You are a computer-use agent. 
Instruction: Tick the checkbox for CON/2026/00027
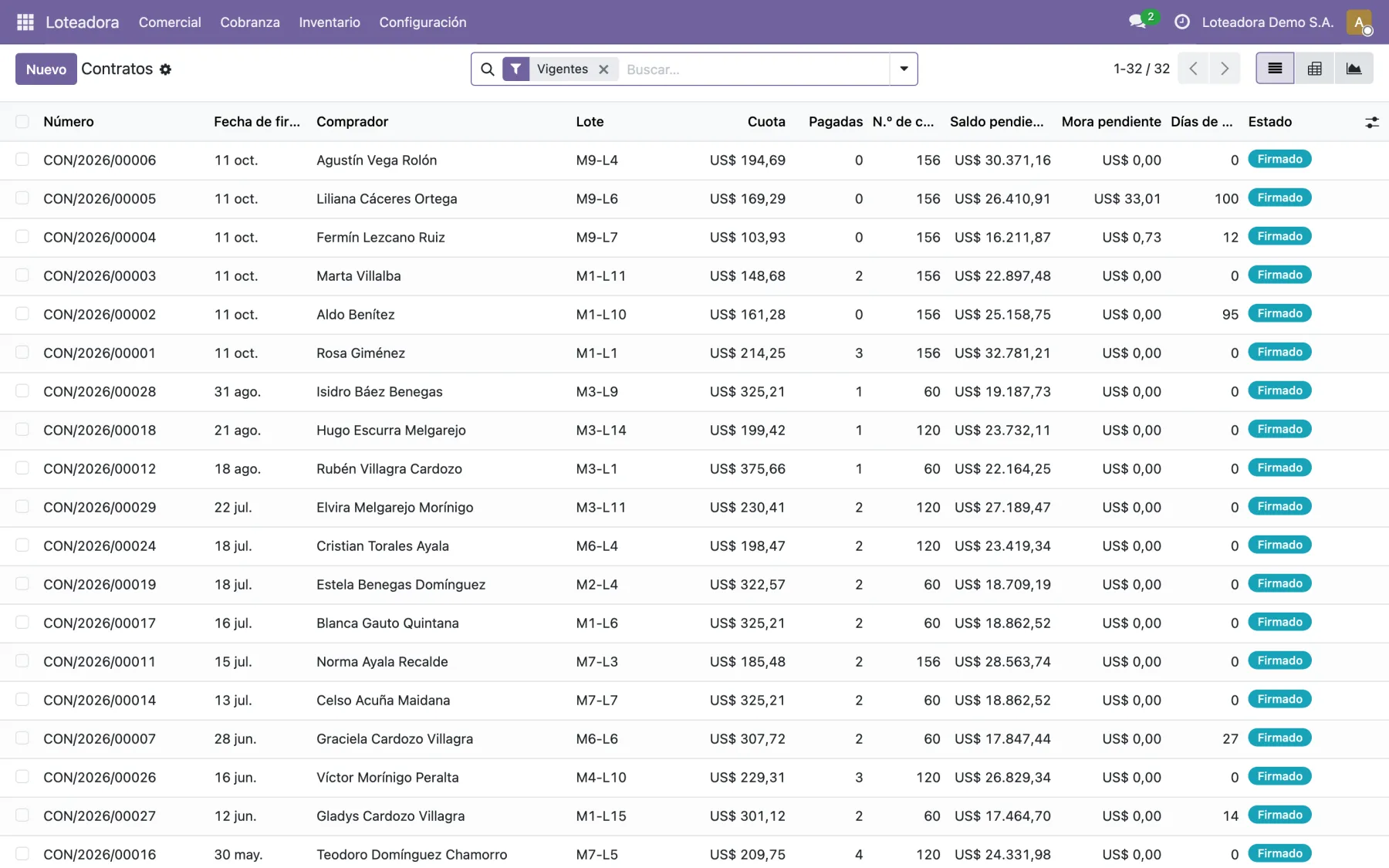pyautogui.click(x=22, y=815)
